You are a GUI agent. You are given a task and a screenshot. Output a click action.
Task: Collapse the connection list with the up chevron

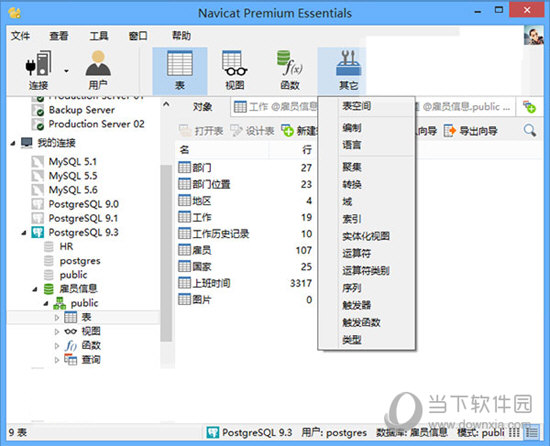pos(166,104)
